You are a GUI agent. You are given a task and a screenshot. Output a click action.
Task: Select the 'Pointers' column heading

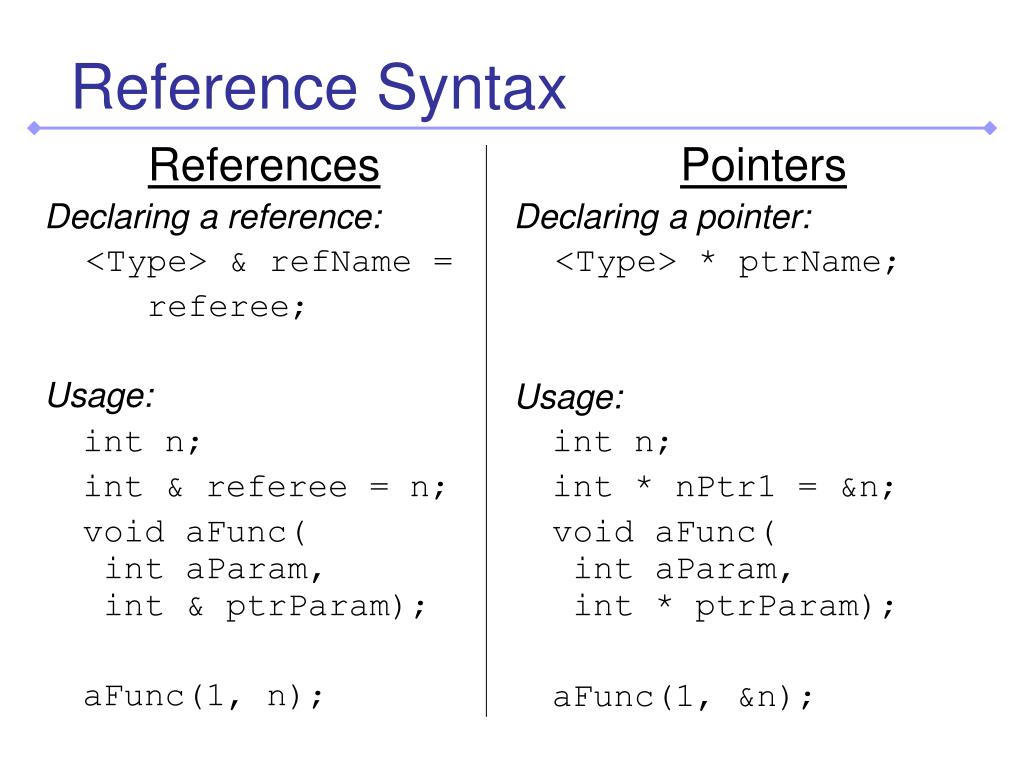763,165
